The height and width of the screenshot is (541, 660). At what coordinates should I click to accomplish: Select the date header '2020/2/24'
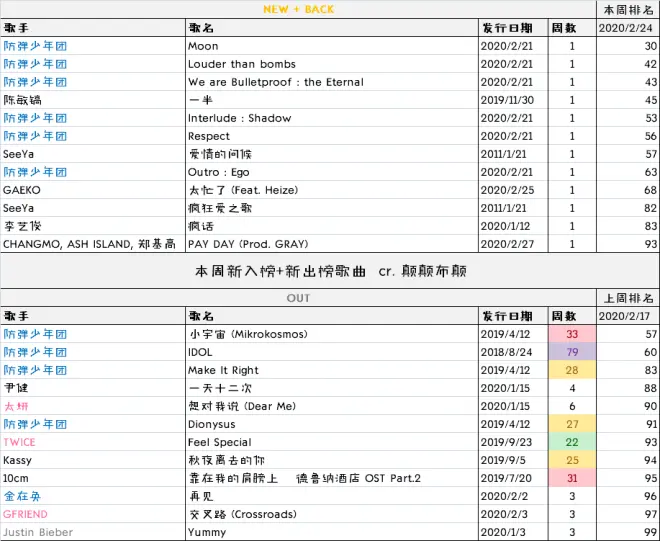[628, 28]
